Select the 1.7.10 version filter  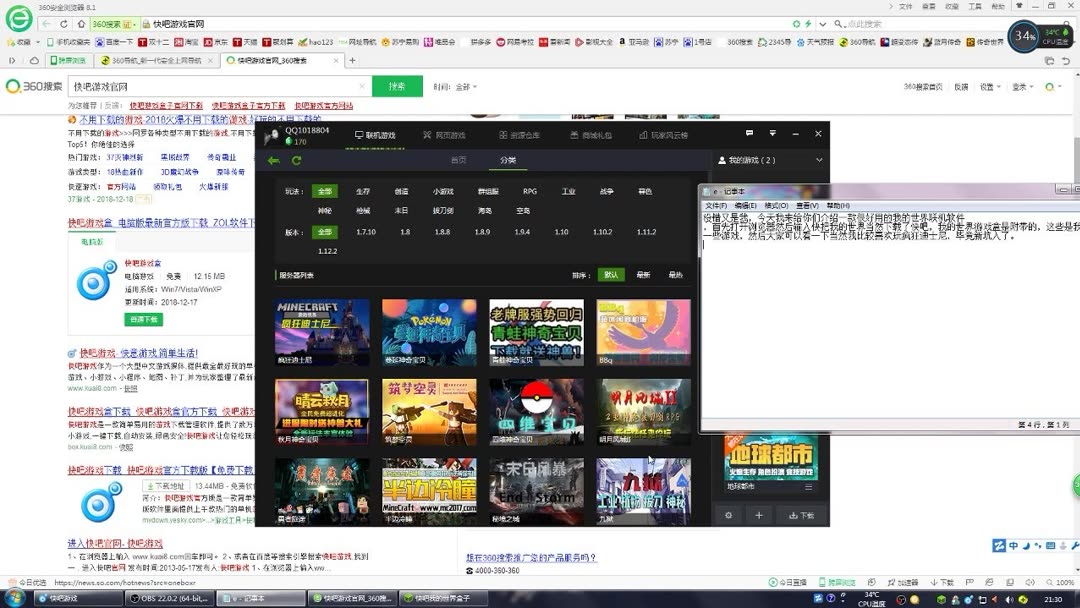pos(365,231)
